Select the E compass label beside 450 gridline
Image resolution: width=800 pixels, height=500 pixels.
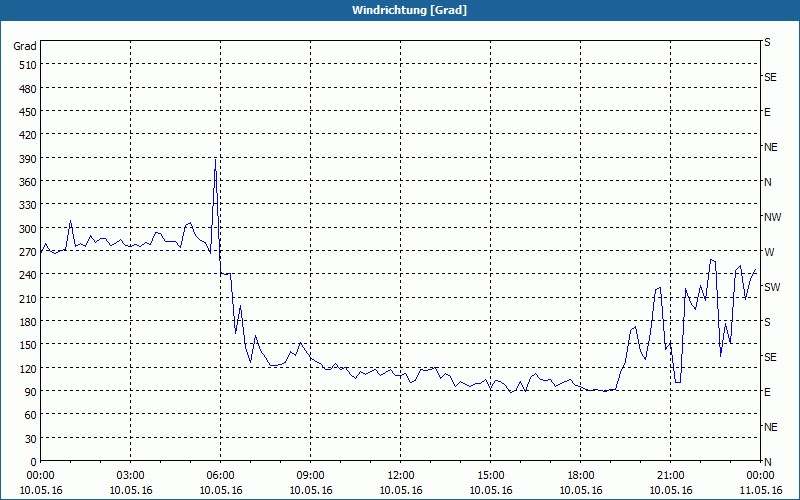click(x=767, y=112)
